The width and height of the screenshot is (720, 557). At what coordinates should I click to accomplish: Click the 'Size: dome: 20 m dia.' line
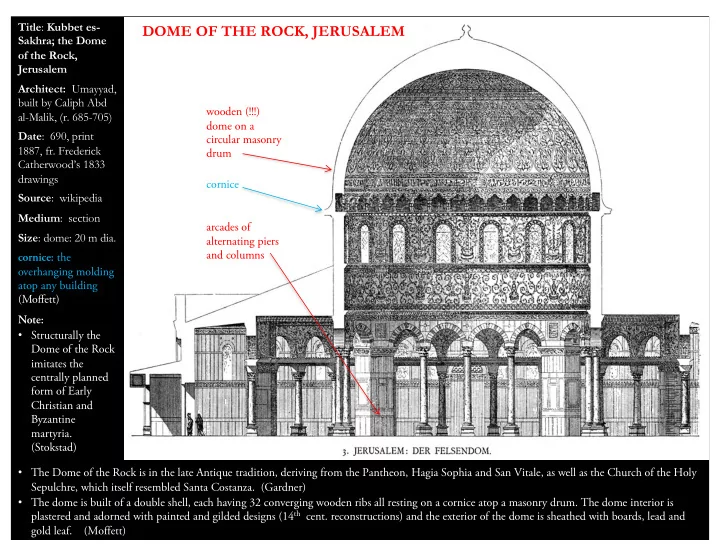(x=67, y=238)
